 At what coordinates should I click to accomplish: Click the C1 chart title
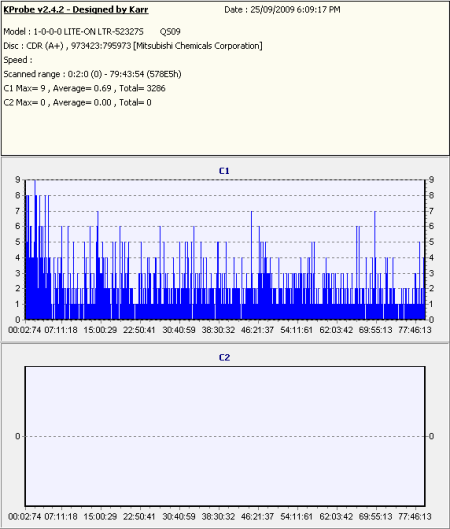224,171
